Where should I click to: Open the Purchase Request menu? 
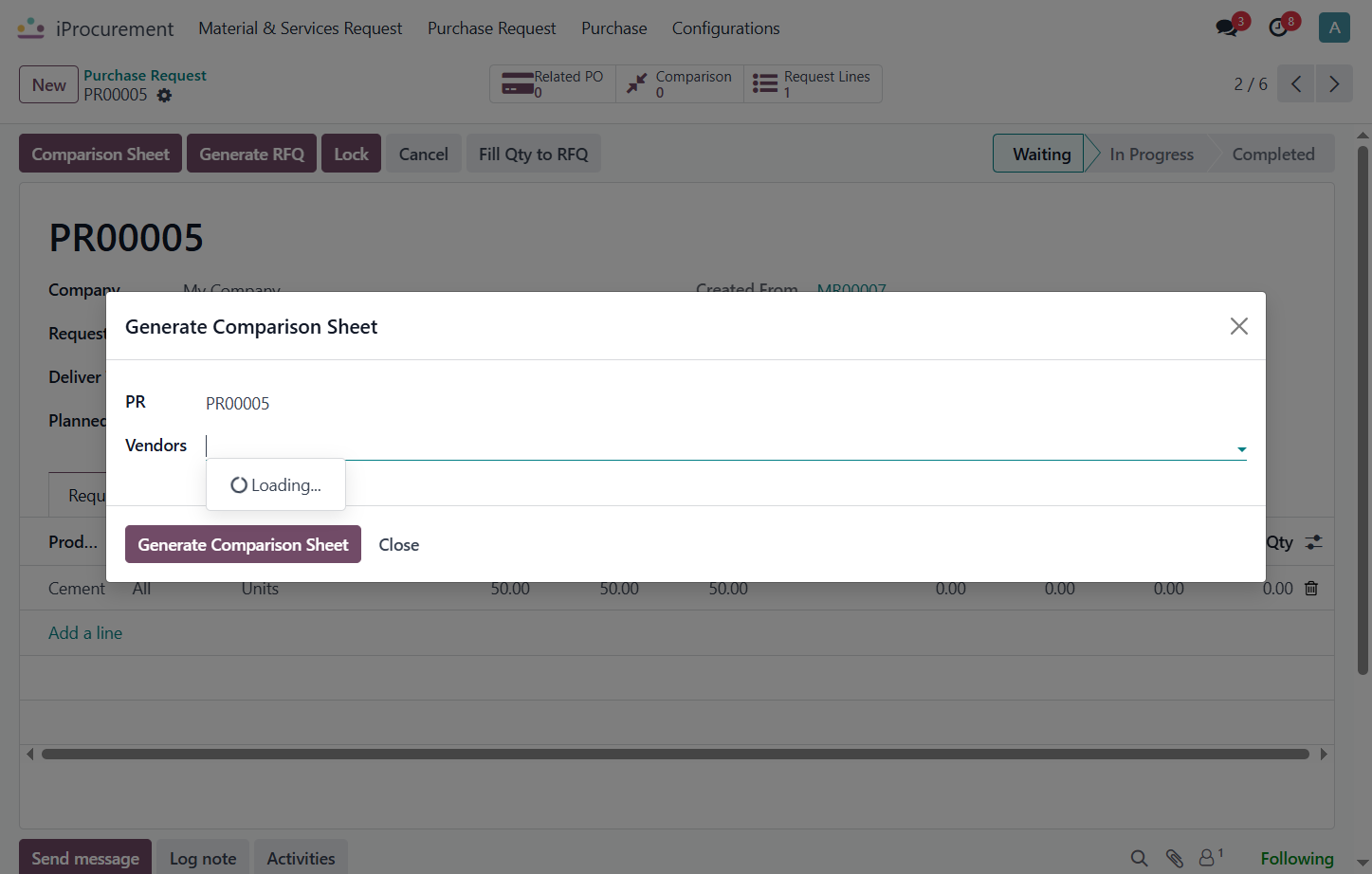[491, 28]
